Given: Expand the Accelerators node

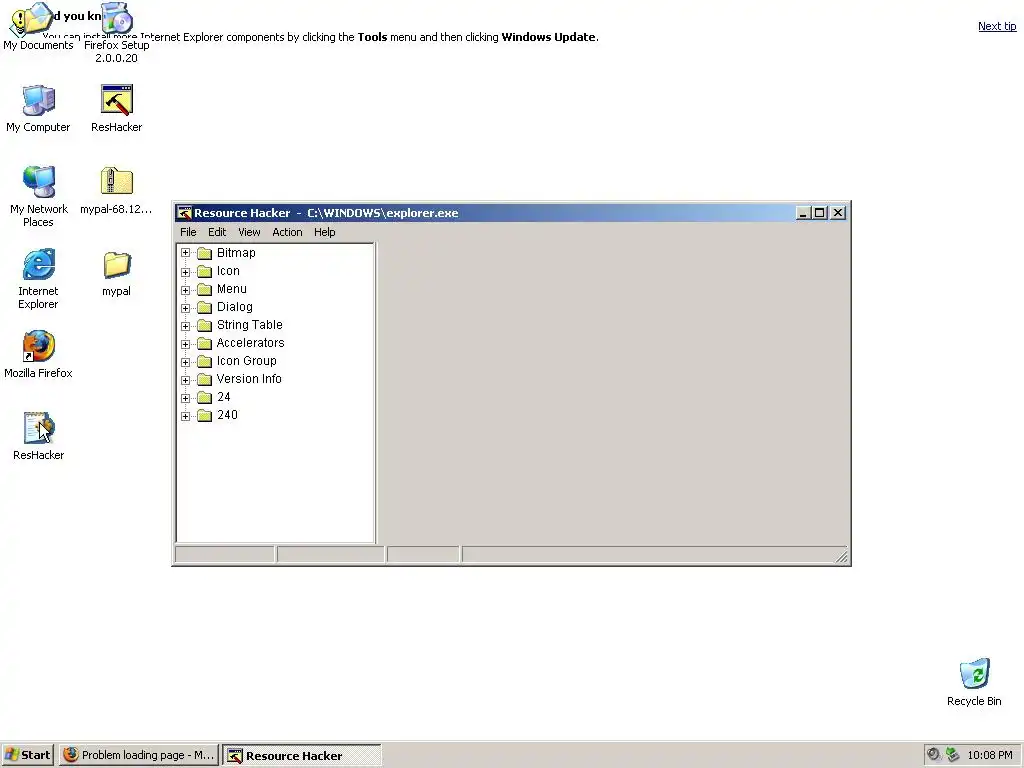Looking at the screenshot, I should click(185, 344).
